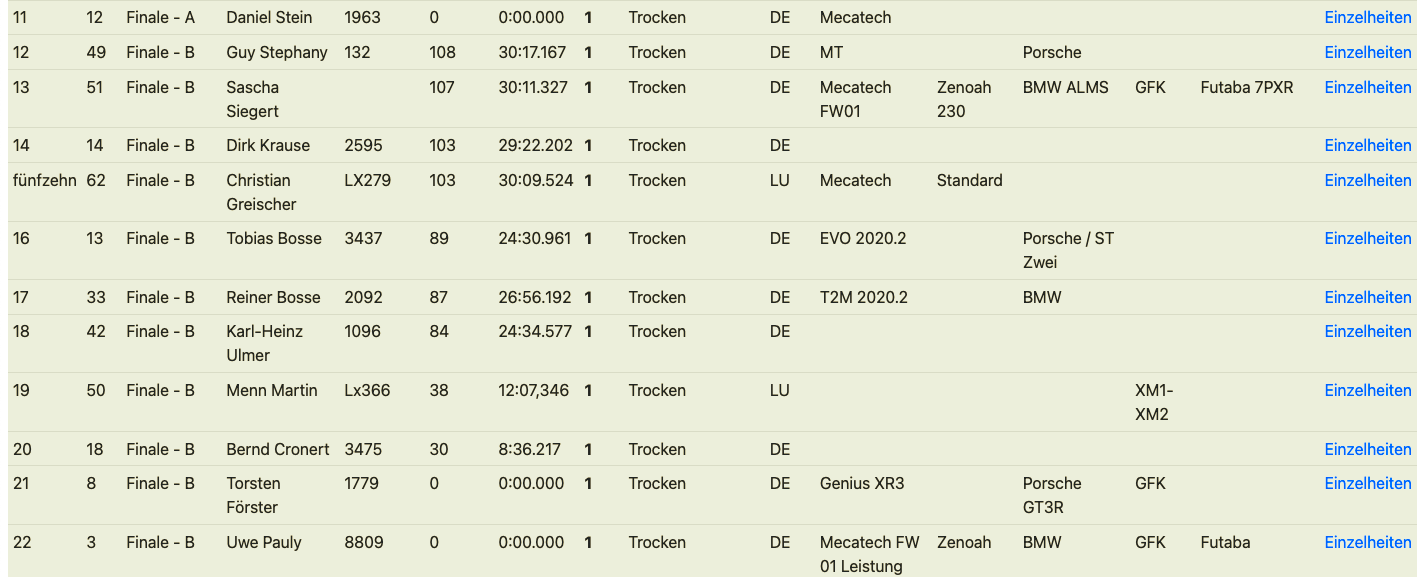This screenshot has height=577, width=1424.
Task: Open Christian Greischer's Einzelheiten link
Action: pyautogui.click(x=1367, y=180)
